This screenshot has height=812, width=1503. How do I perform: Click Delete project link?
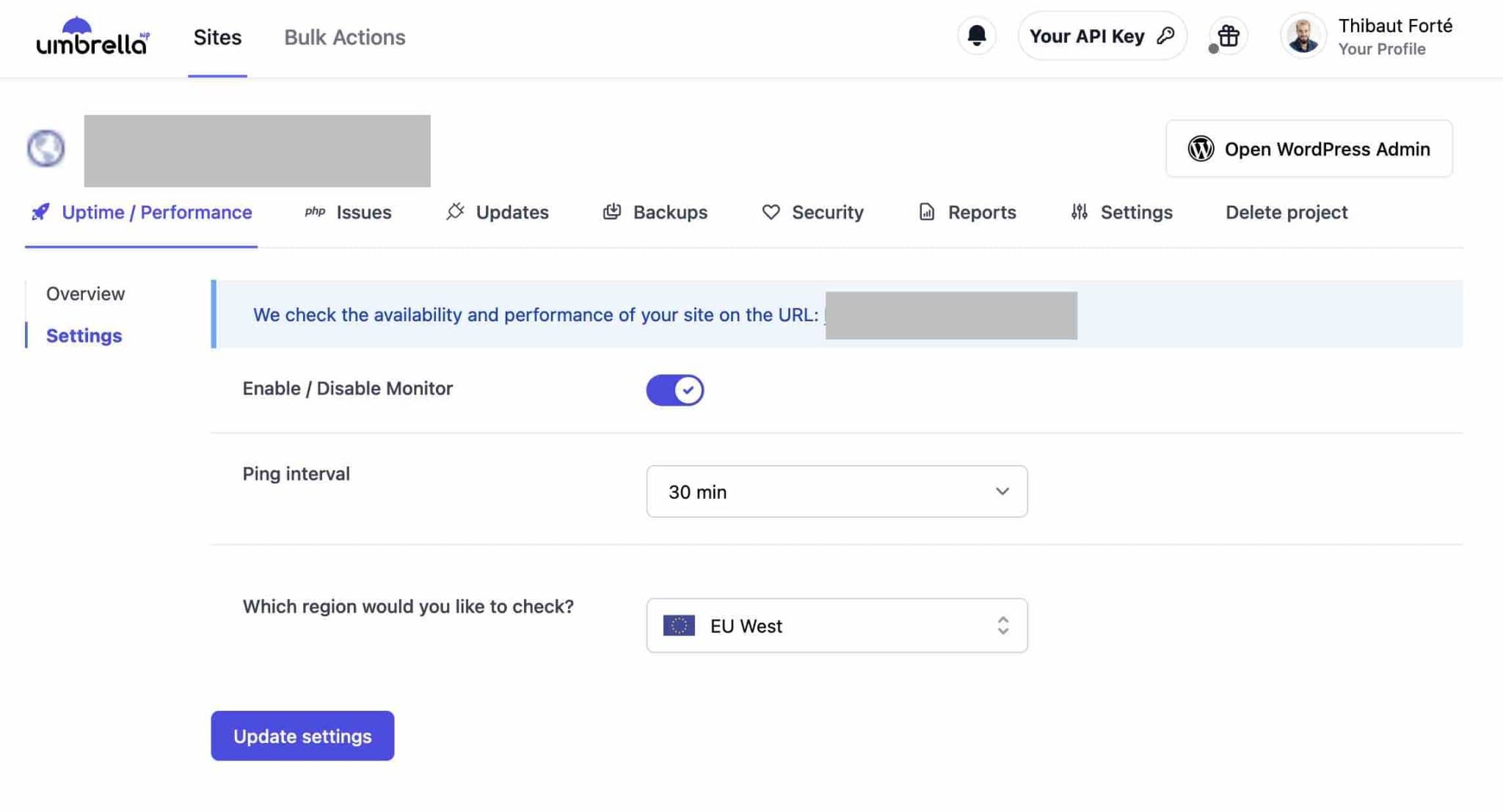coord(1286,212)
